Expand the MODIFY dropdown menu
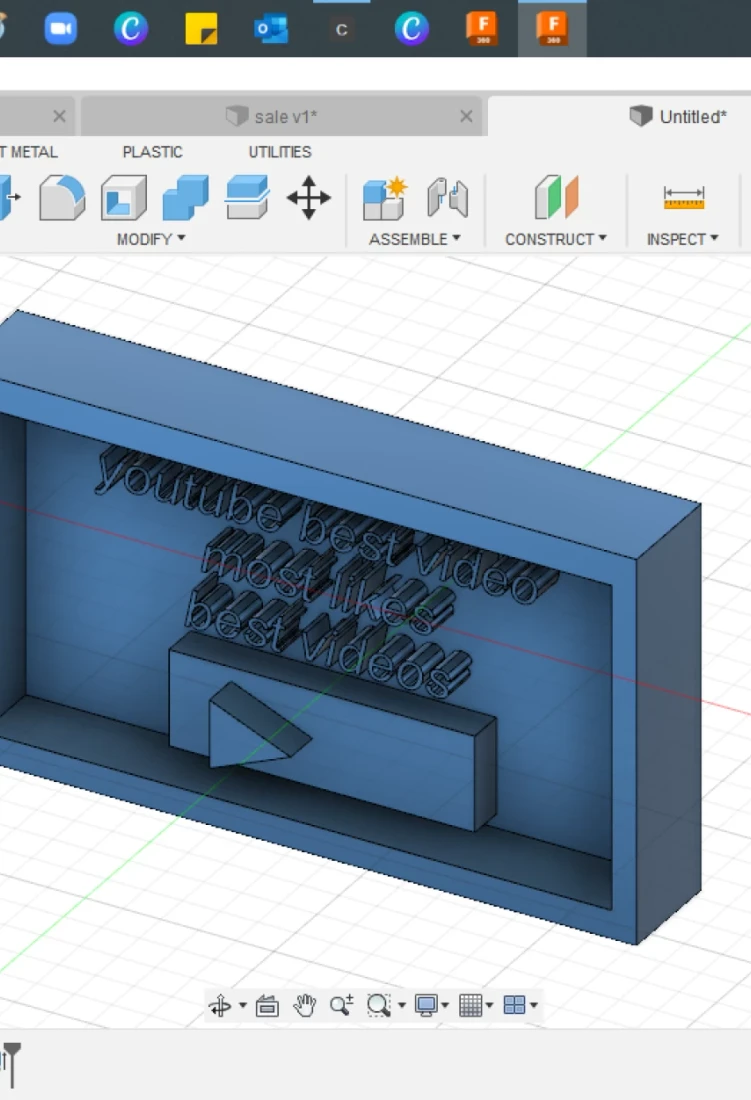 click(x=151, y=239)
